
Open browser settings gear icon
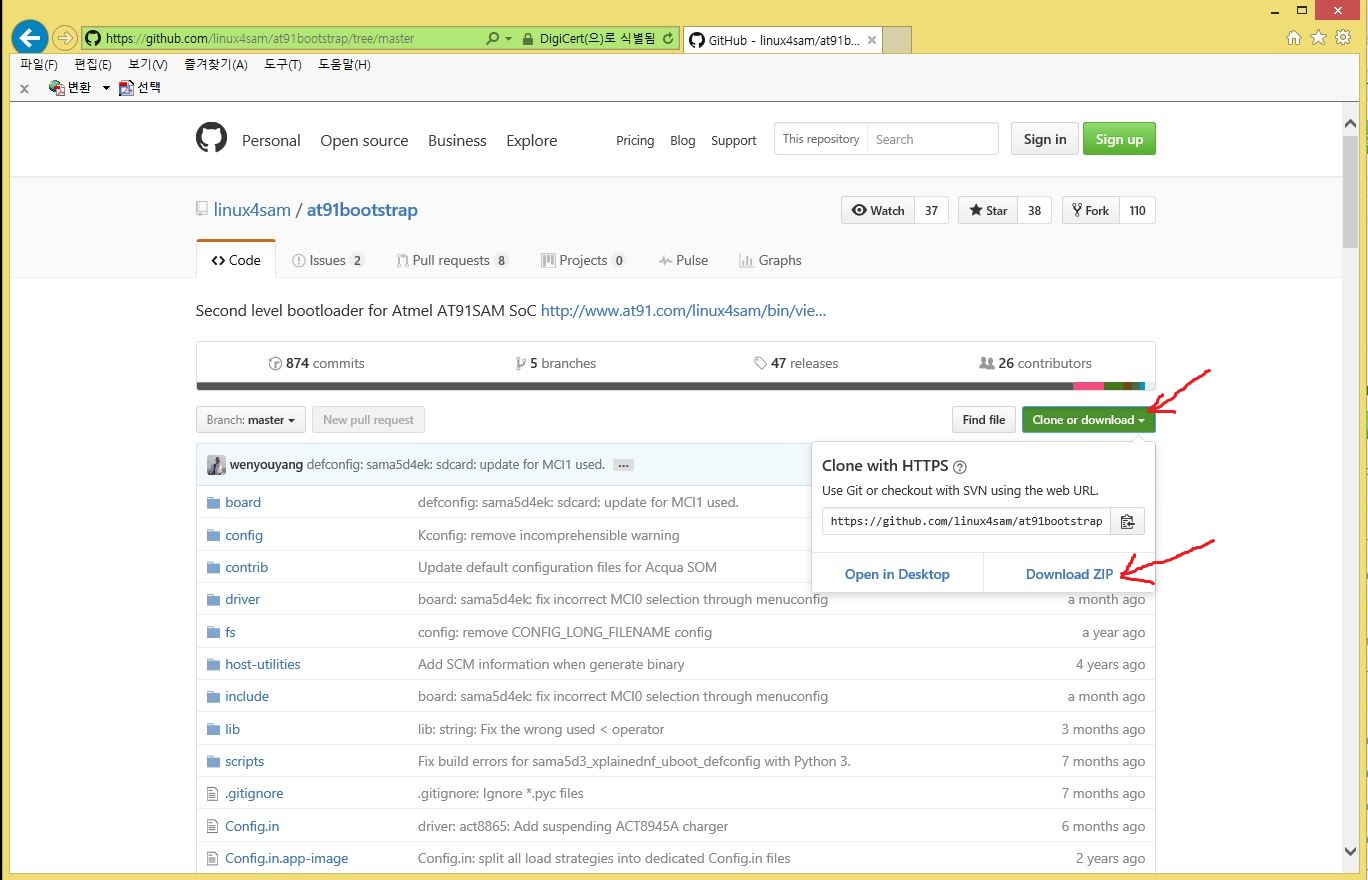(1342, 38)
